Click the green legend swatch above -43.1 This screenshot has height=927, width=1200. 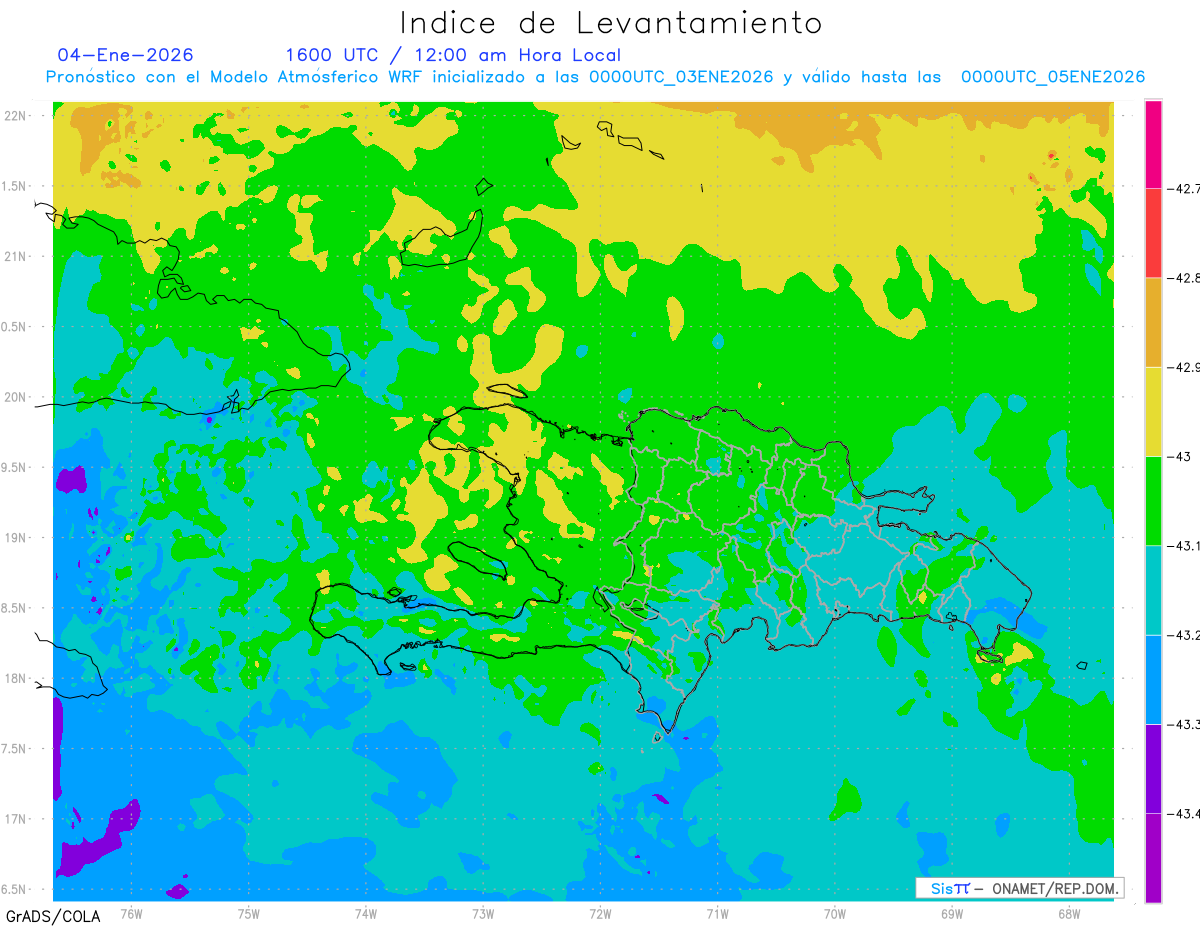click(x=1153, y=501)
